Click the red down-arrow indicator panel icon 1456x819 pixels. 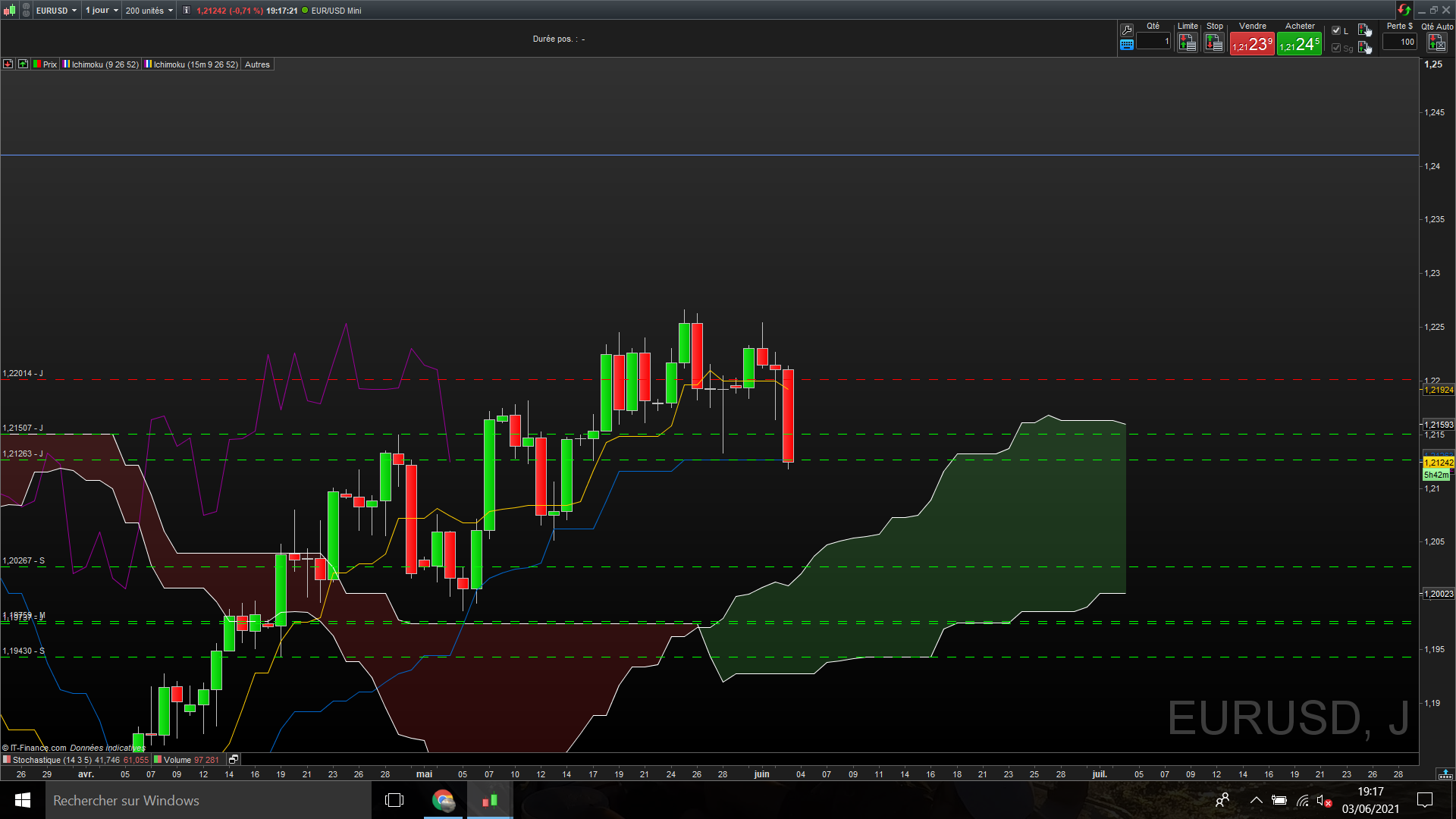point(8,64)
